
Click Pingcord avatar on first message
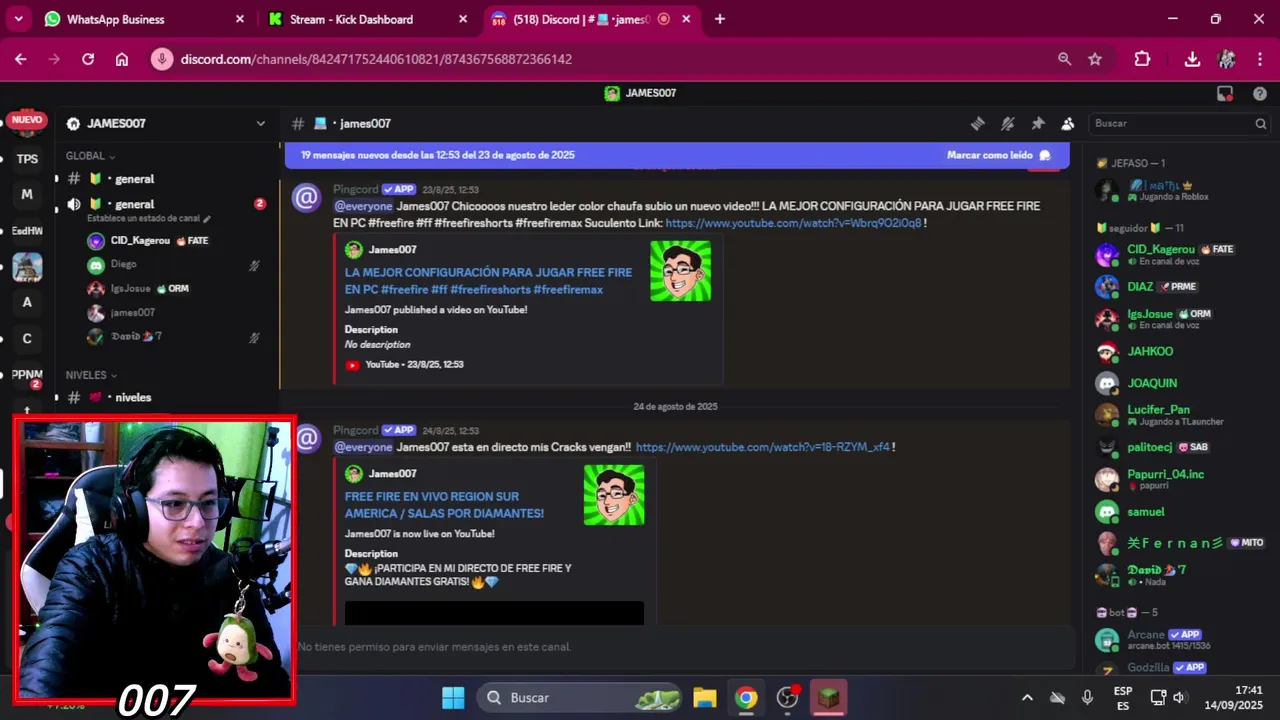click(x=306, y=197)
